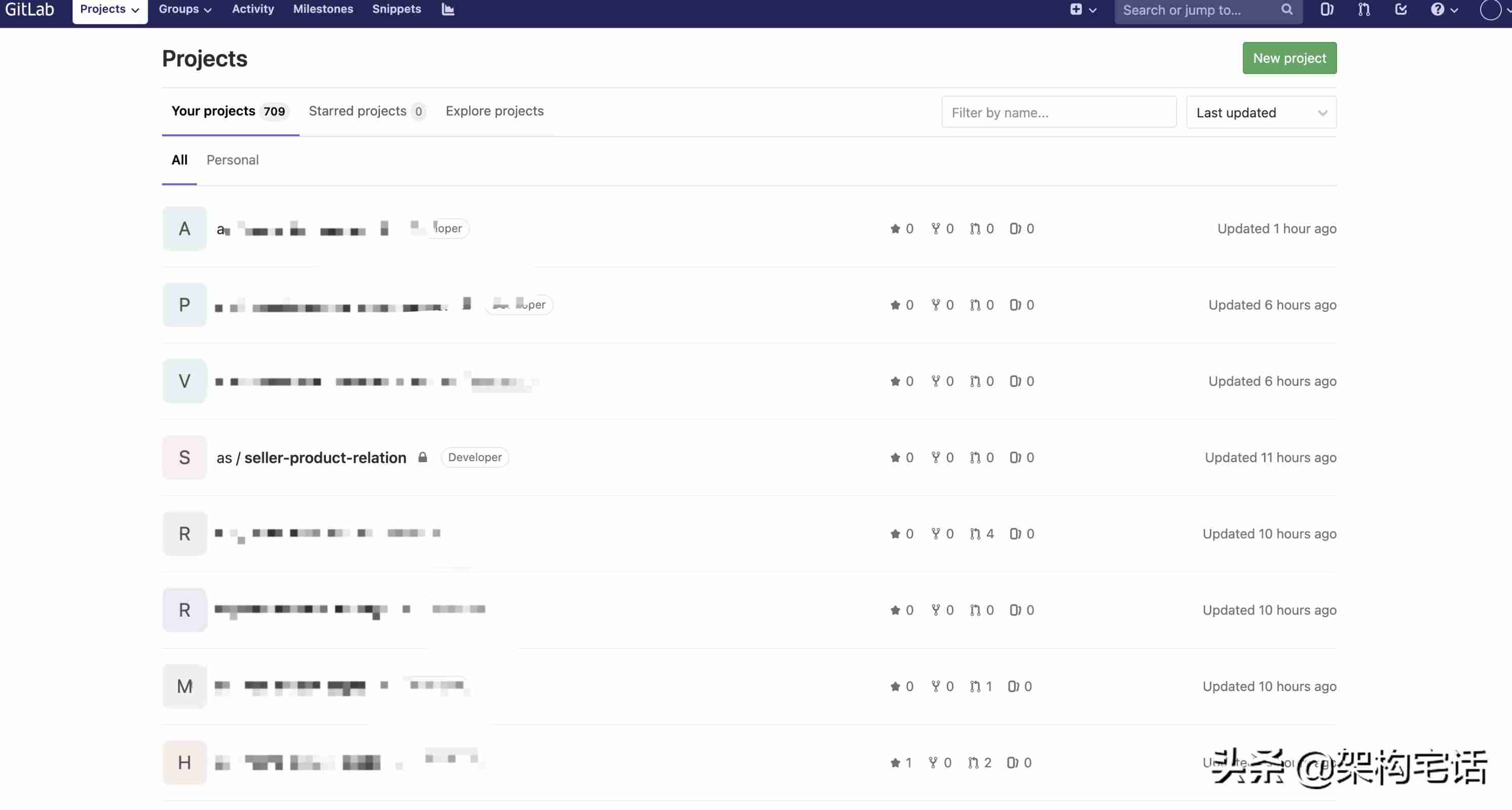This screenshot has height=810, width=1512.
Task: Open the instance statistics chart icon
Action: coord(448,9)
